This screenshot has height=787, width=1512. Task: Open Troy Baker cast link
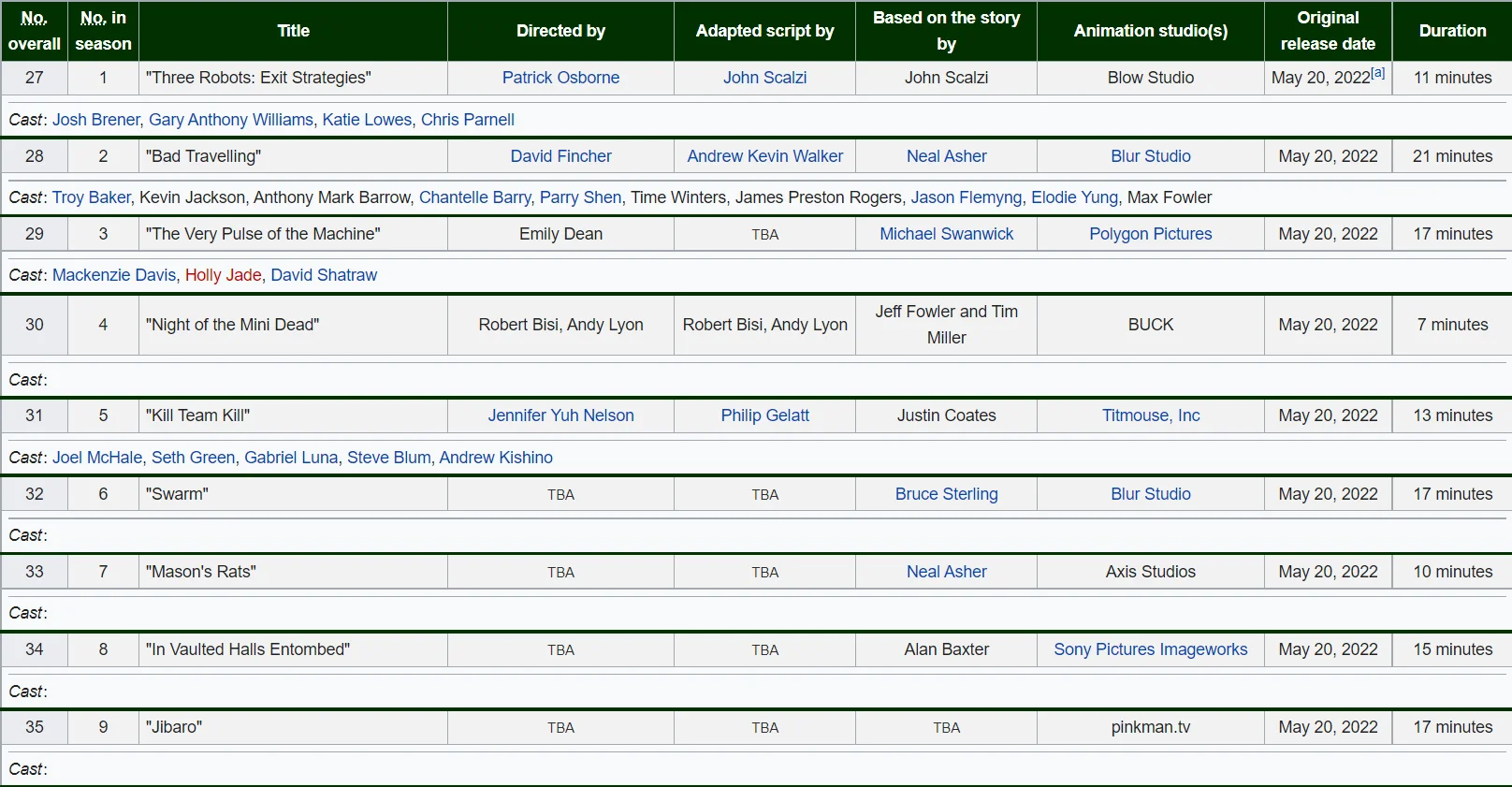tap(91, 197)
